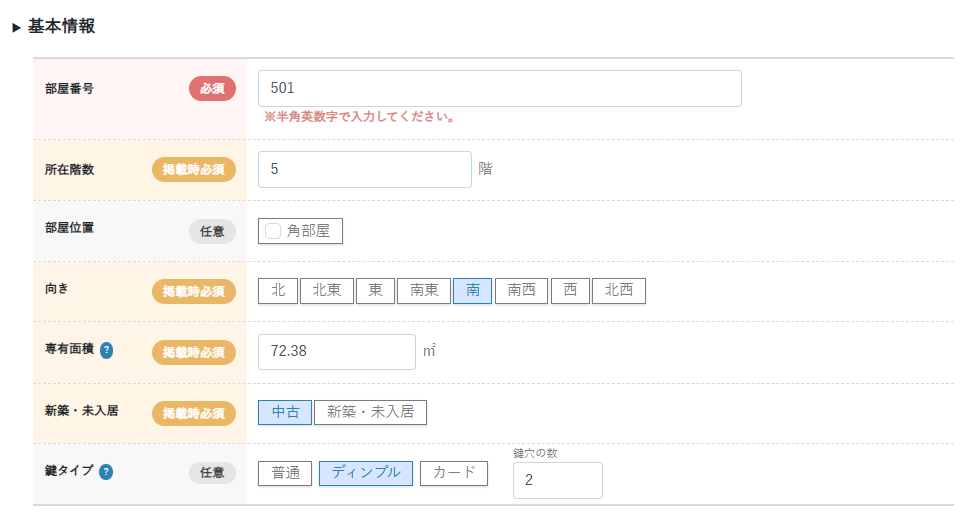Switch to 新築・未入居 option
977x529 pixels.
tap(370, 412)
